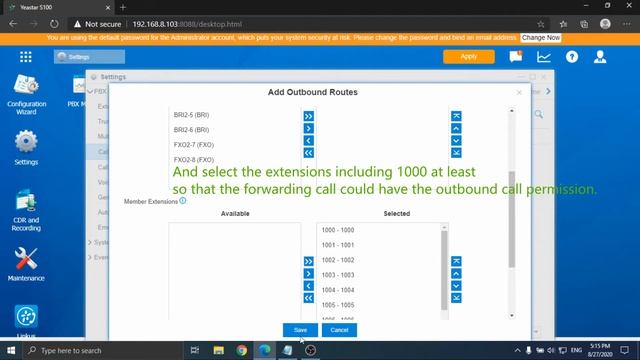The image size is (640, 360).
Task: Move selected trunk to Selected list
Action: [309, 129]
